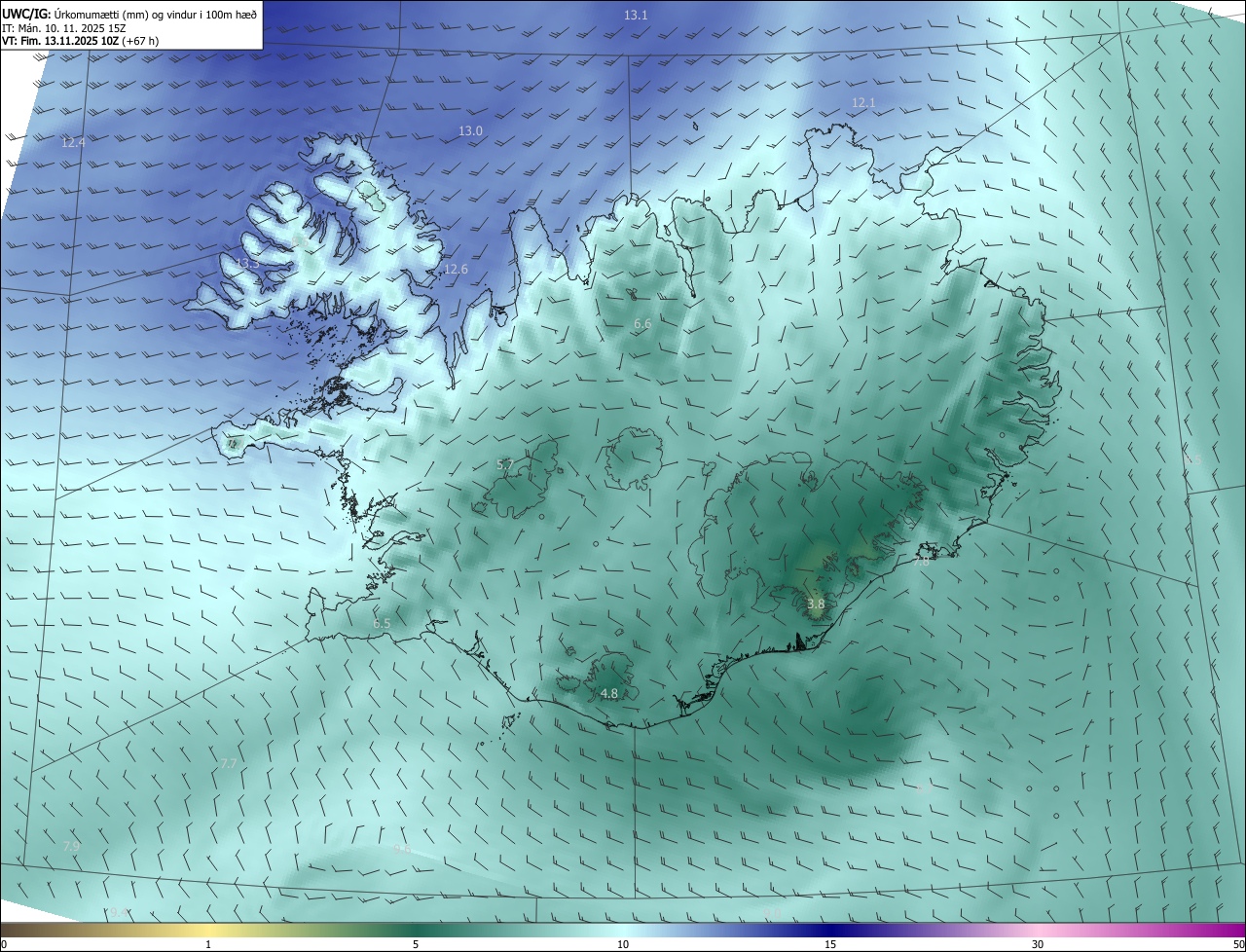Viewport: 1246px width, 952px height.
Task: Click the 5.7 value label near the glacier
Action: coord(505,464)
